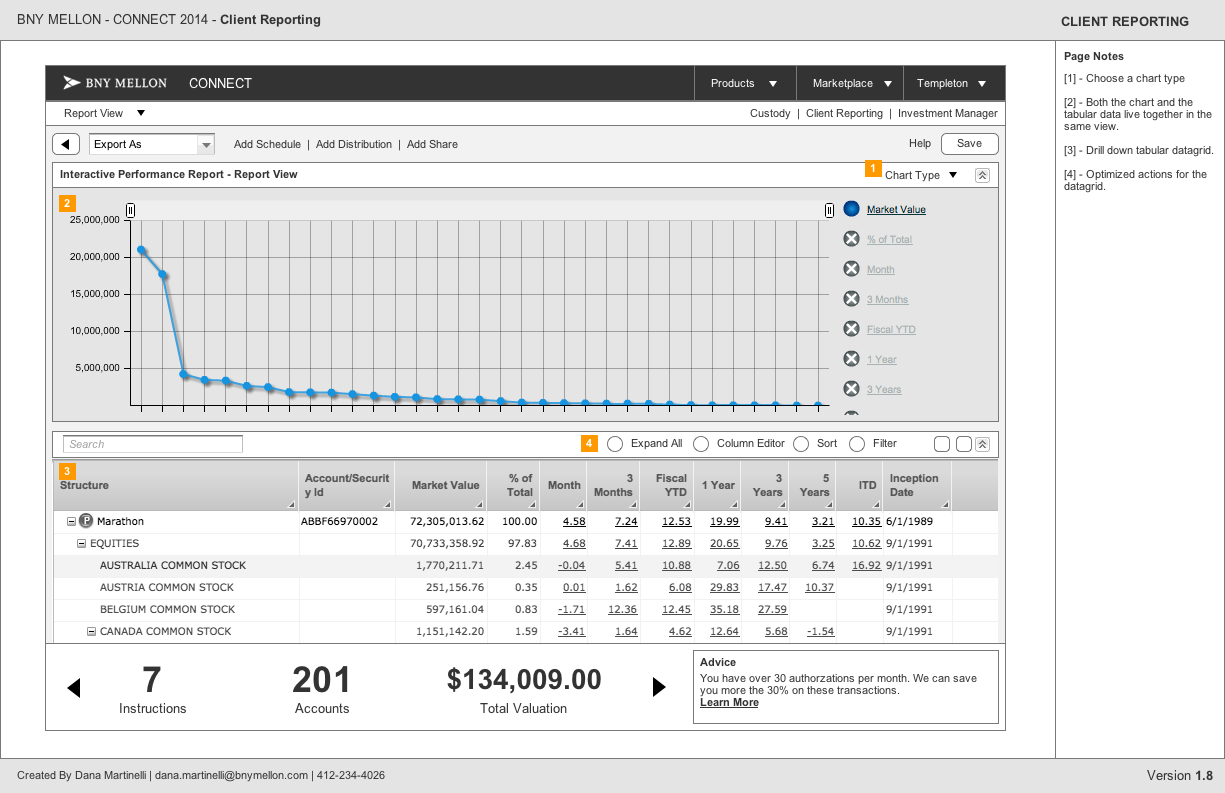Focus the datagrid Search field
The image size is (1225, 793).
[x=152, y=444]
